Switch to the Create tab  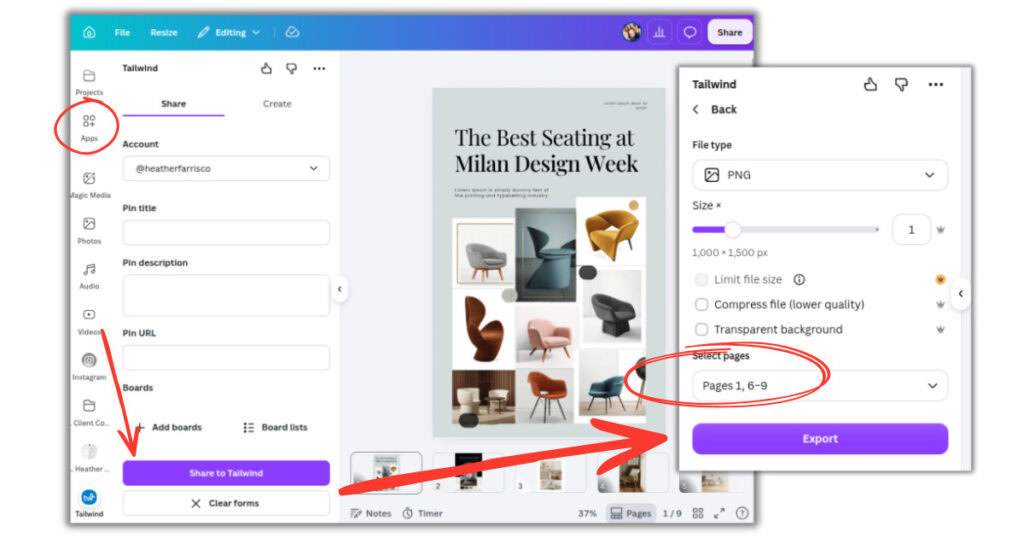pyautogui.click(x=277, y=104)
